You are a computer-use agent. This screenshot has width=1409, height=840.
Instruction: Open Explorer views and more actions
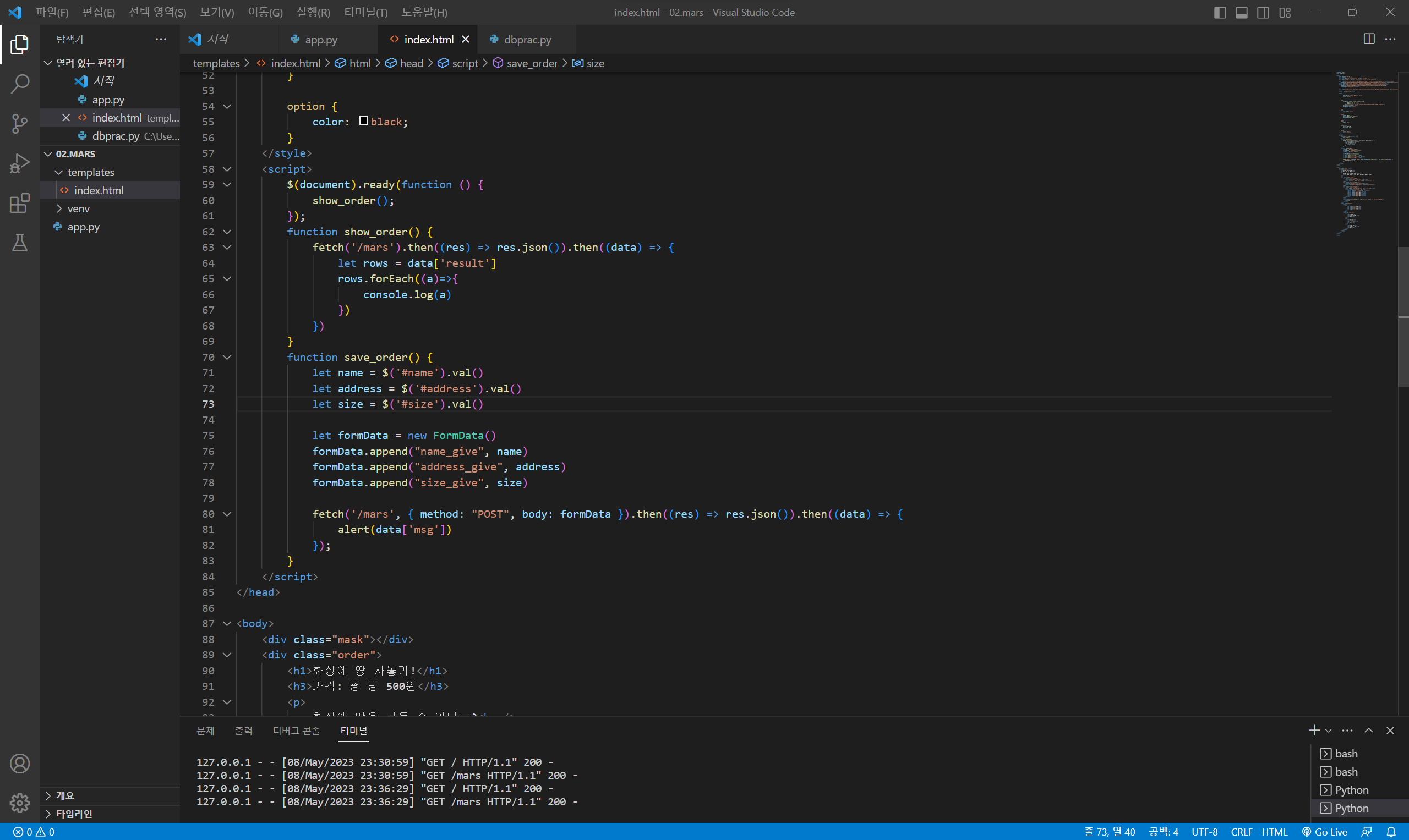tap(161, 39)
